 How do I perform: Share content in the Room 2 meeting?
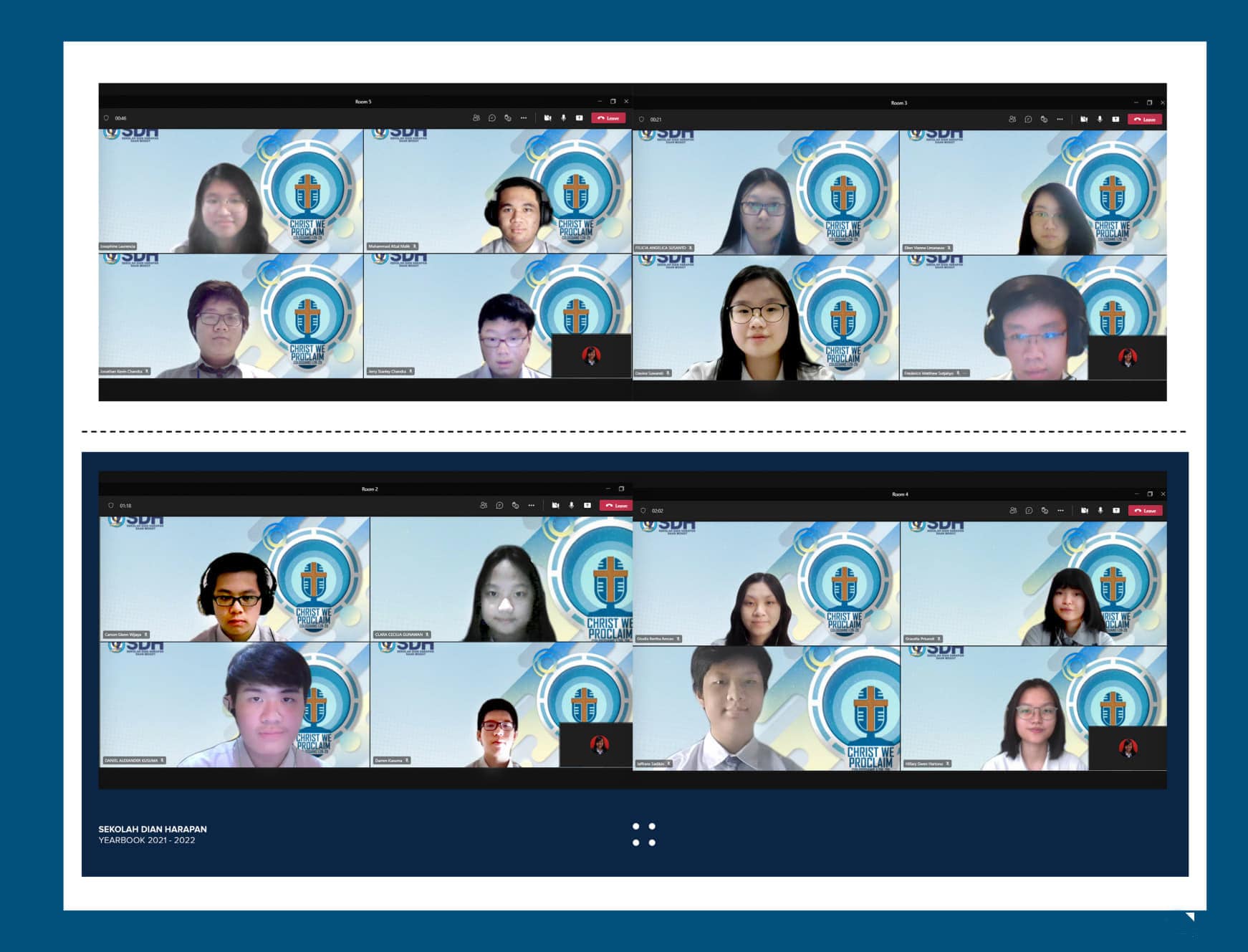[587, 506]
